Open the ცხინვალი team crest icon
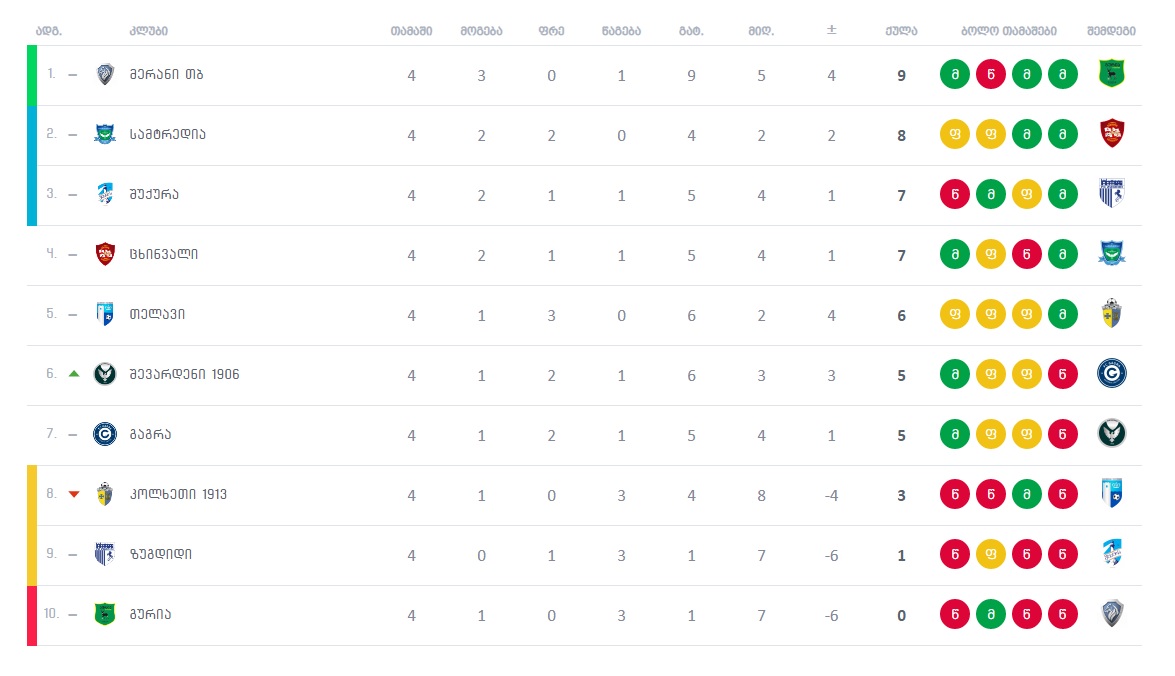Image resolution: width=1175 pixels, height=676 pixels. (x=105, y=254)
